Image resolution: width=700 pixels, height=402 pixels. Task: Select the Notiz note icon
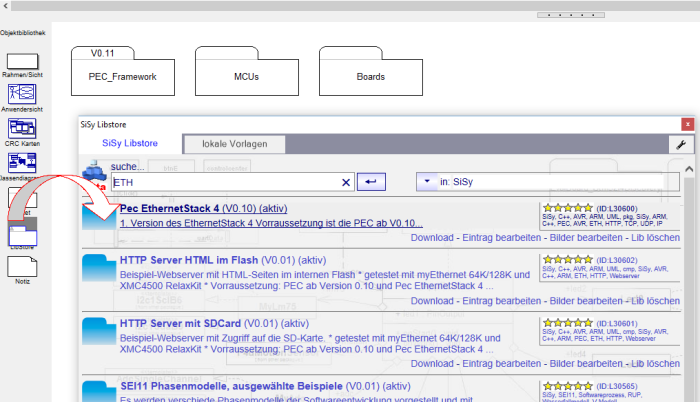pyautogui.click(x=22, y=265)
